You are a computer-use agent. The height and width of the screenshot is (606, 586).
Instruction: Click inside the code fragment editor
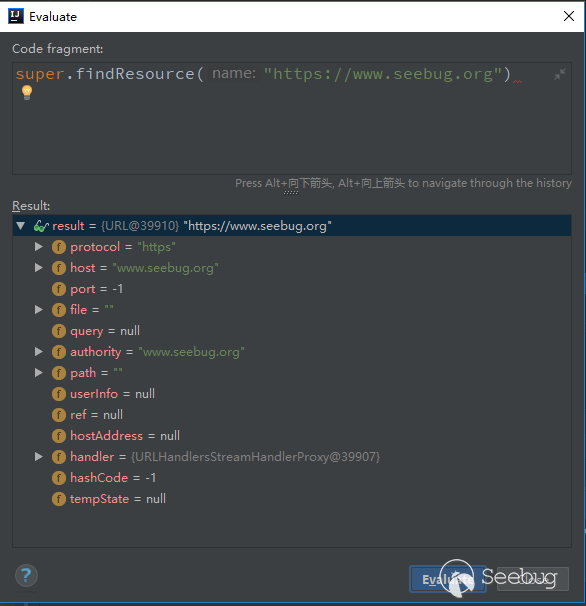point(292,119)
